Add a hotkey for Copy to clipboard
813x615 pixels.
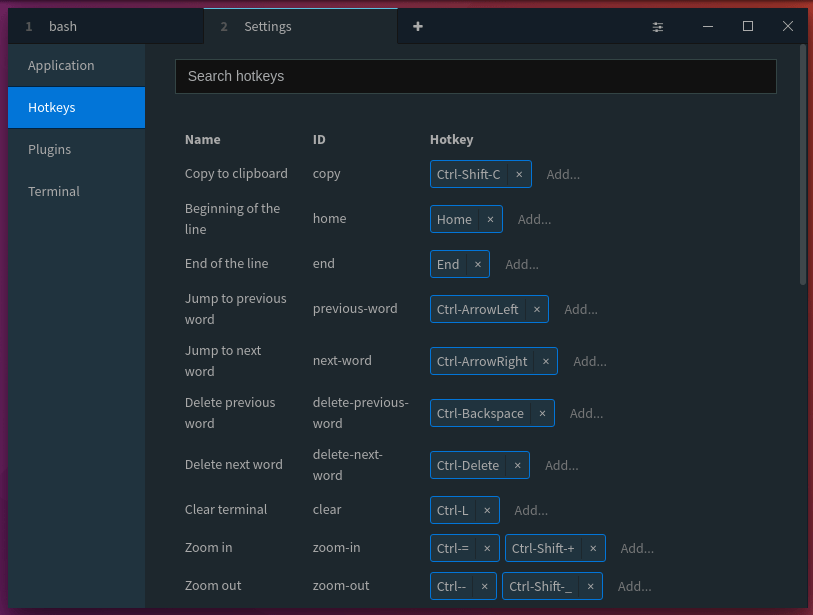click(563, 174)
